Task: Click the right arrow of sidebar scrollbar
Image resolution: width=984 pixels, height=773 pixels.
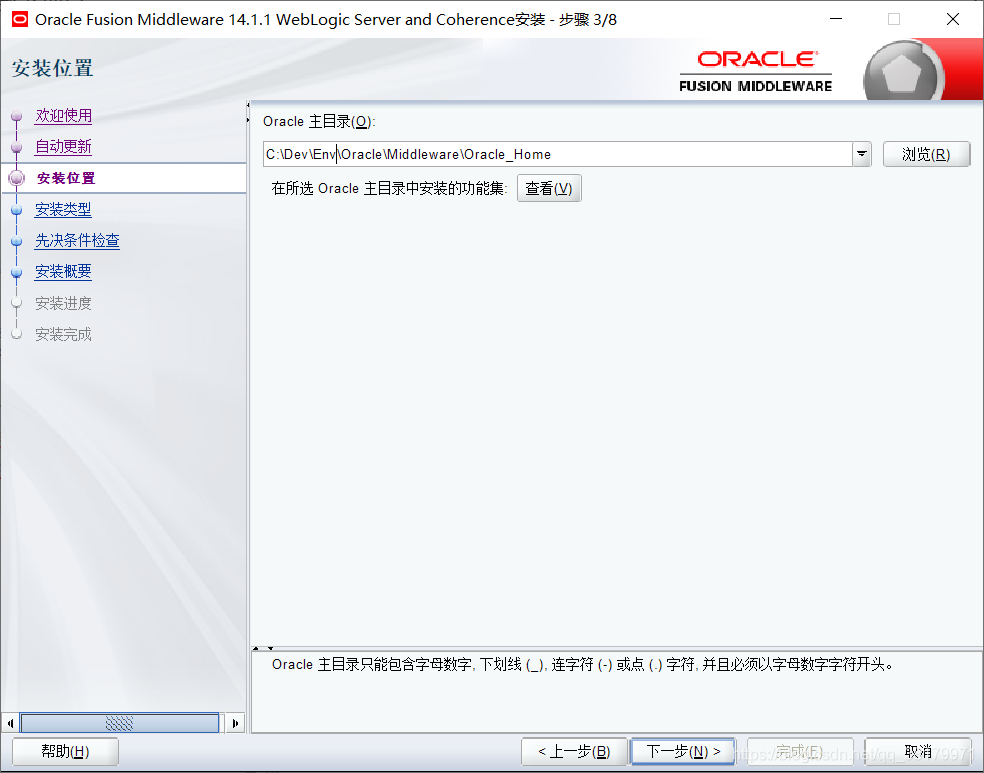Action: tap(235, 723)
